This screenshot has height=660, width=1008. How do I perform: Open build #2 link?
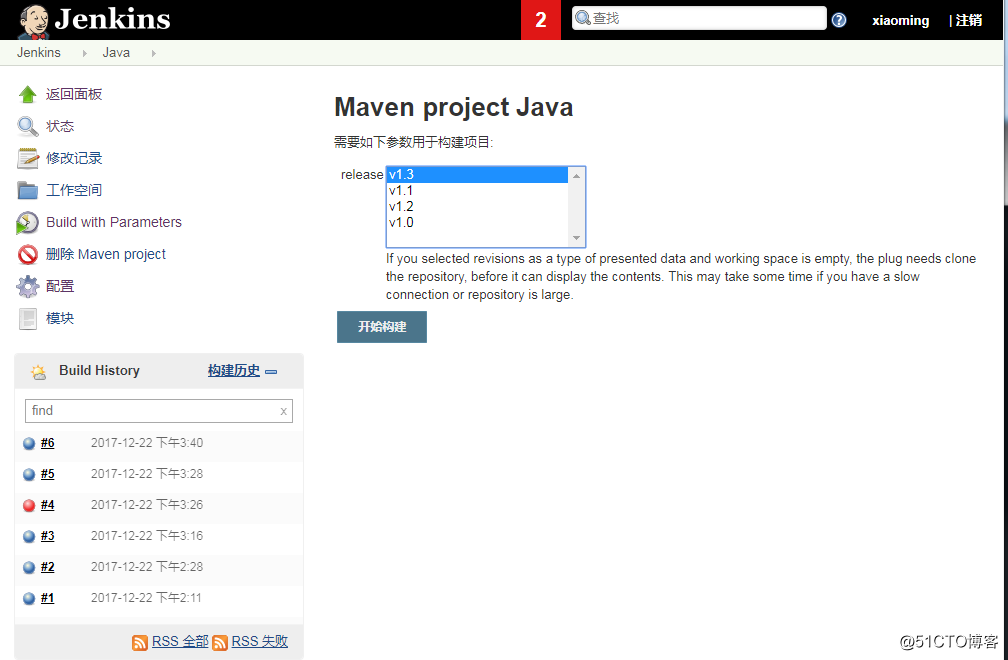tap(48, 567)
